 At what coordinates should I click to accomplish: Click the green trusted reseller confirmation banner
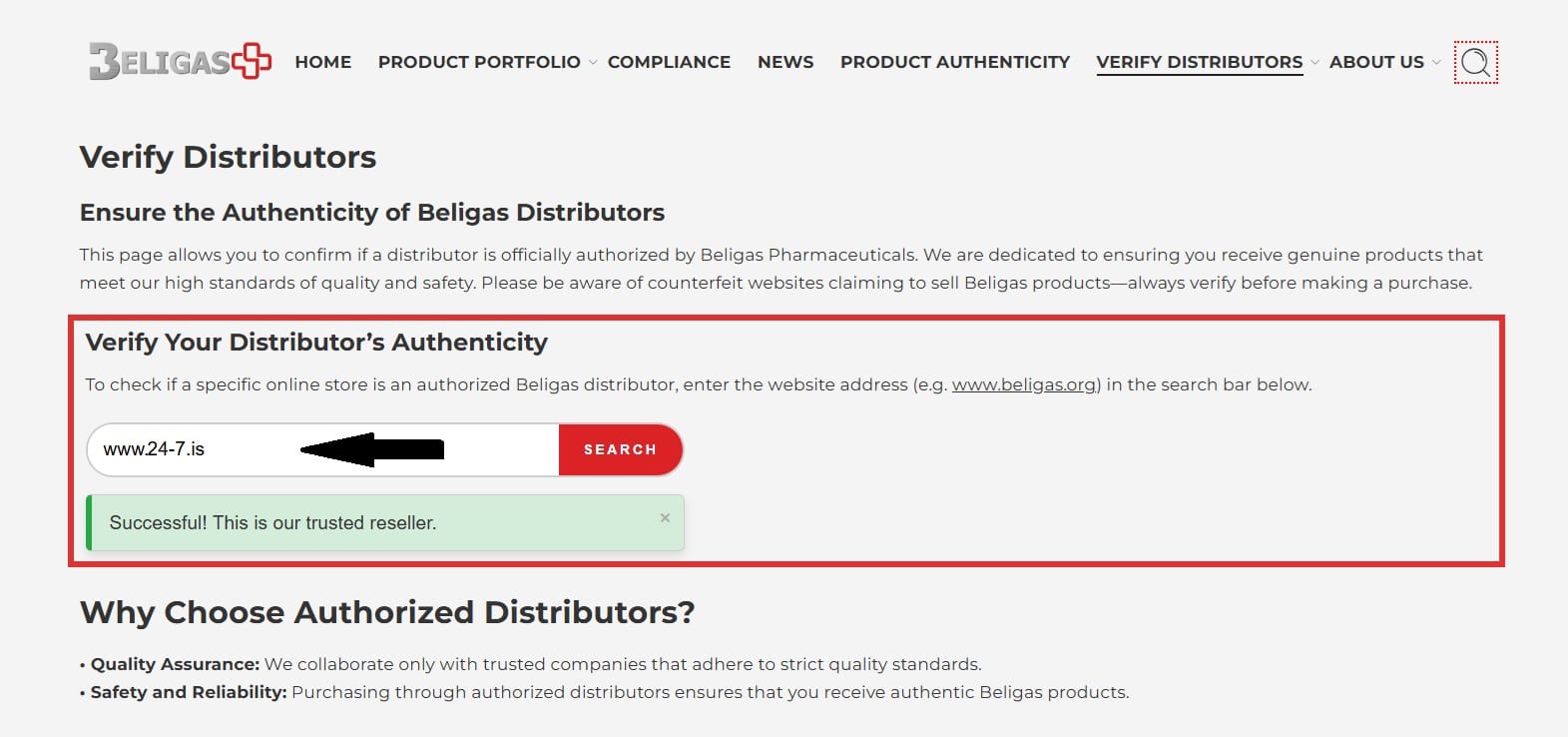point(386,521)
